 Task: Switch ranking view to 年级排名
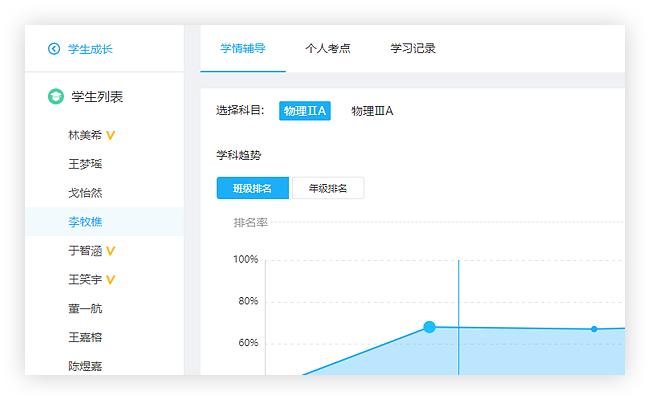click(x=327, y=188)
